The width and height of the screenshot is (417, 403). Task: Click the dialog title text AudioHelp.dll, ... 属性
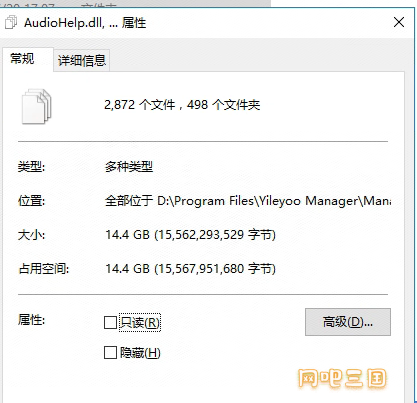click(85, 23)
